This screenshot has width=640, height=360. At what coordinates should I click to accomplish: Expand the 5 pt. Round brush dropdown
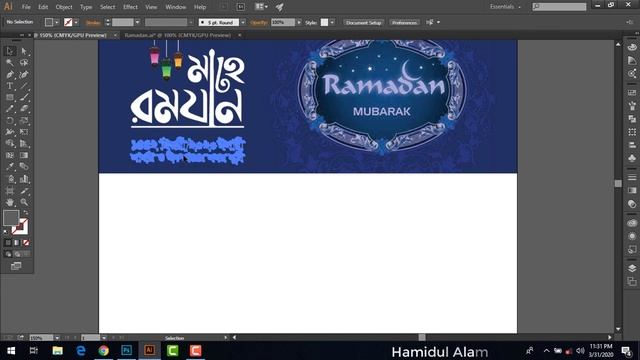[243, 22]
